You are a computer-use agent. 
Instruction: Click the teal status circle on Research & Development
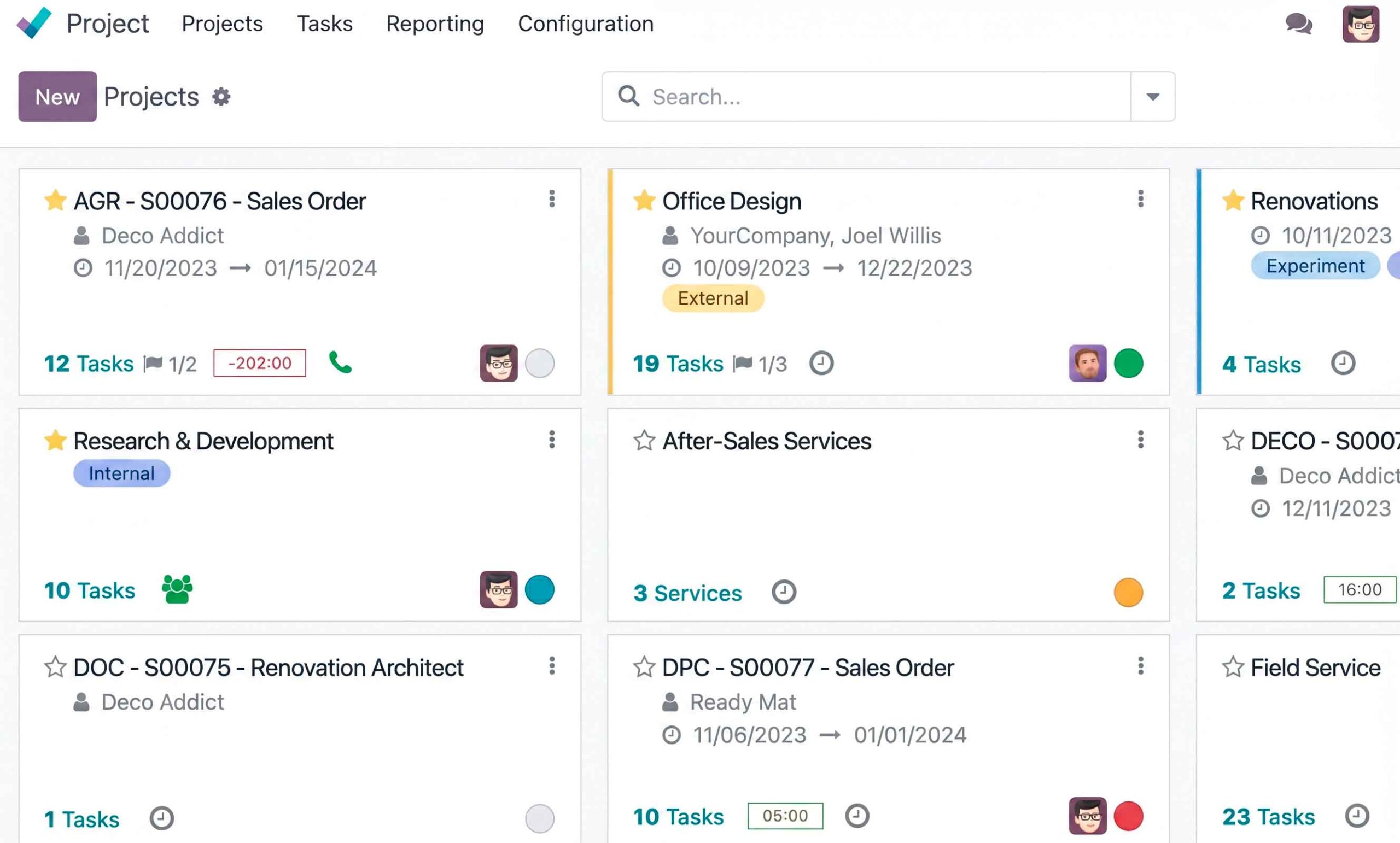(540, 590)
